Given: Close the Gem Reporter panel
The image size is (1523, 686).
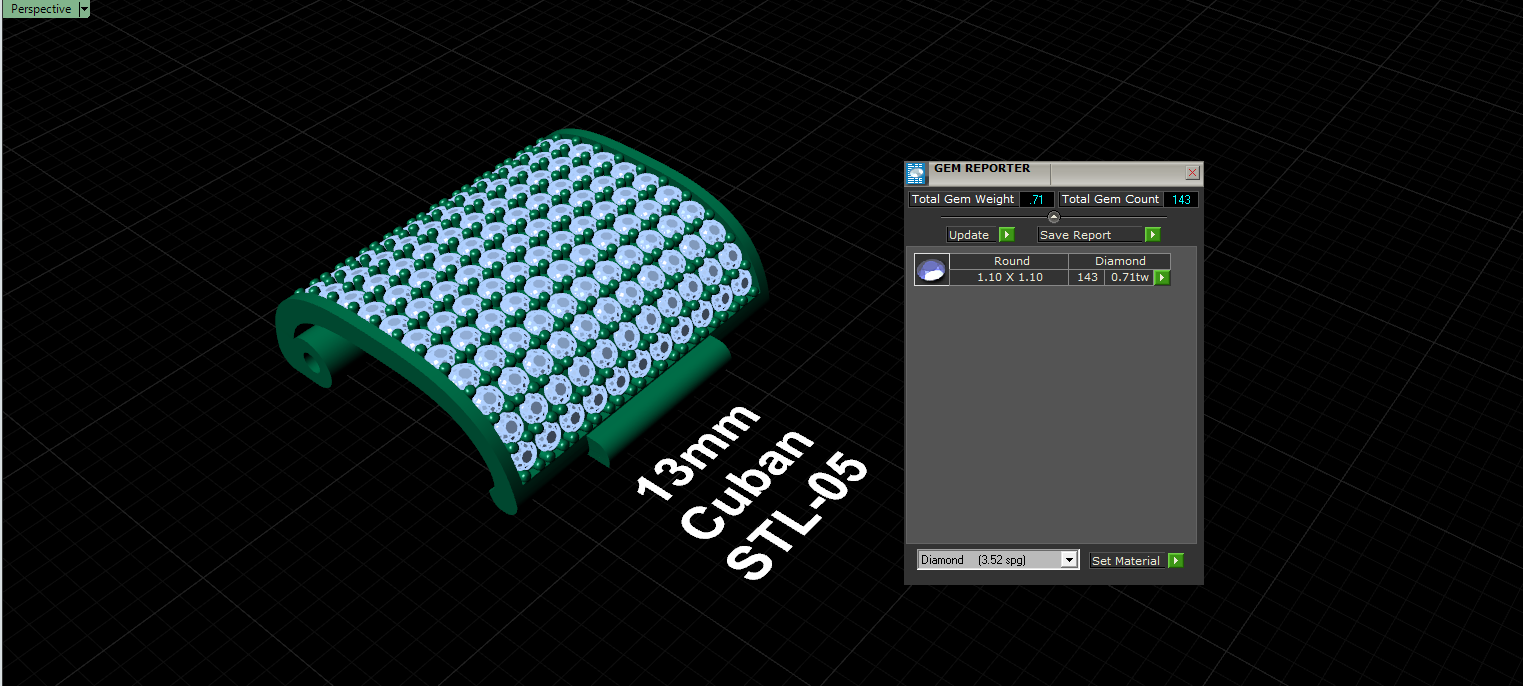Looking at the screenshot, I should [1192, 172].
